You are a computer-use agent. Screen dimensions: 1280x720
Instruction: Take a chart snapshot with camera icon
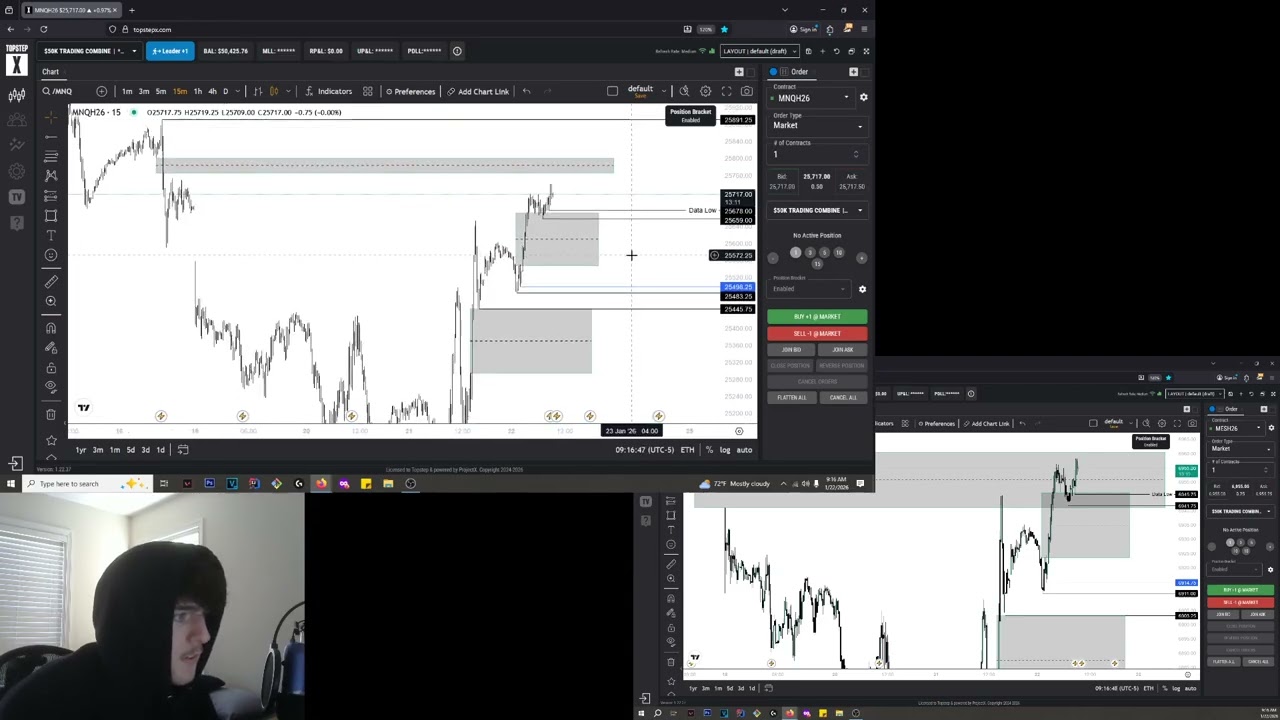point(746,91)
